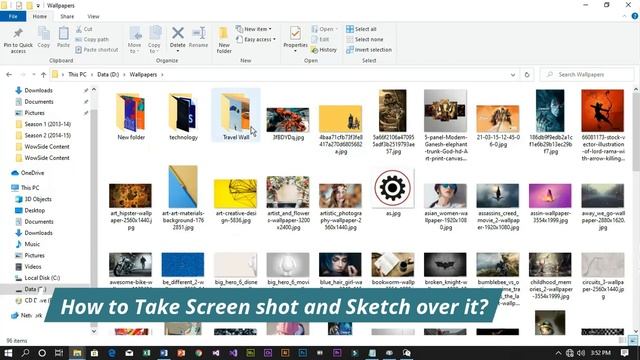Image resolution: width=640 pixels, height=360 pixels.
Task: Switch to the Home tab
Action: 40,17
